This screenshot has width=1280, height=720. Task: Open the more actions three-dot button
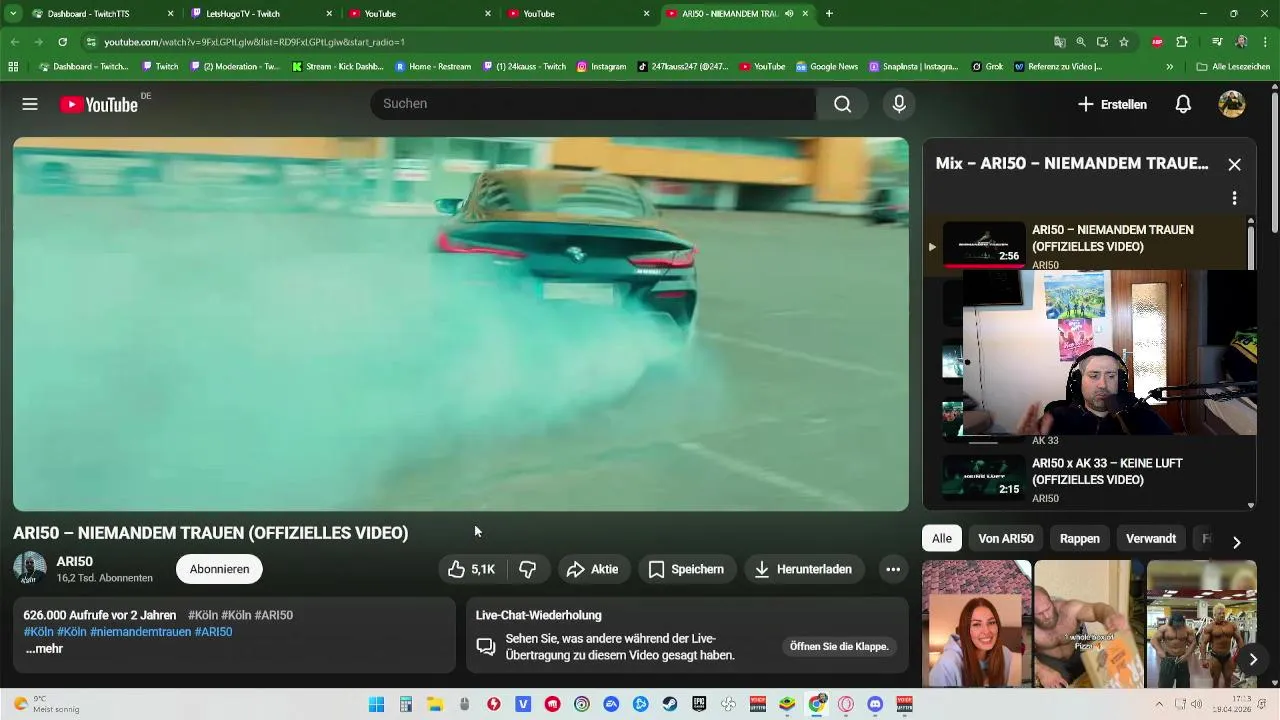click(x=893, y=569)
